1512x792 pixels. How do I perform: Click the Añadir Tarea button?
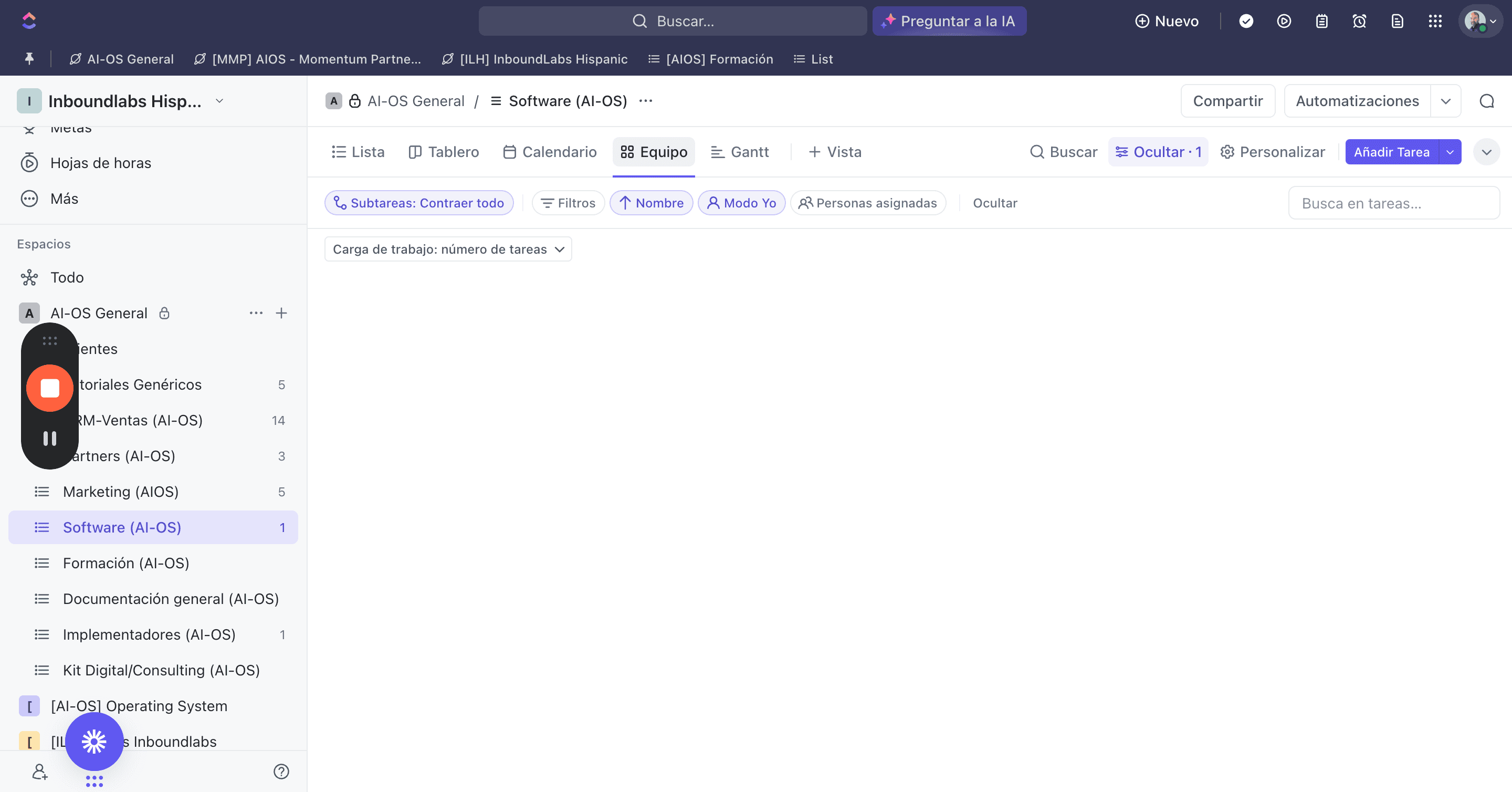tap(1392, 152)
